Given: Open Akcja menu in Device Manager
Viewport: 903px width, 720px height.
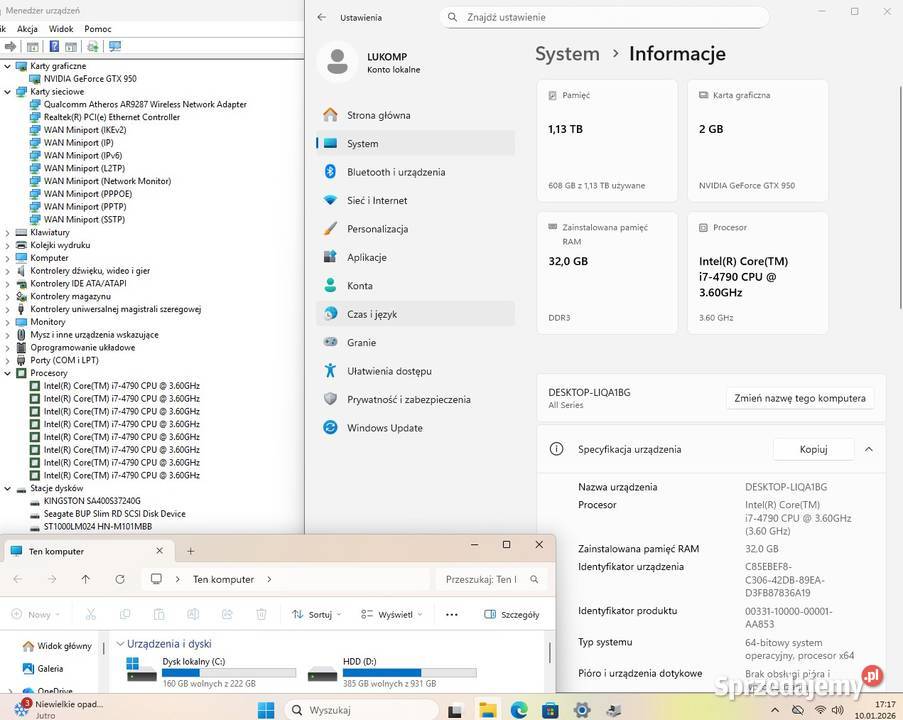Looking at the screenshot, I should coord(27,29).
